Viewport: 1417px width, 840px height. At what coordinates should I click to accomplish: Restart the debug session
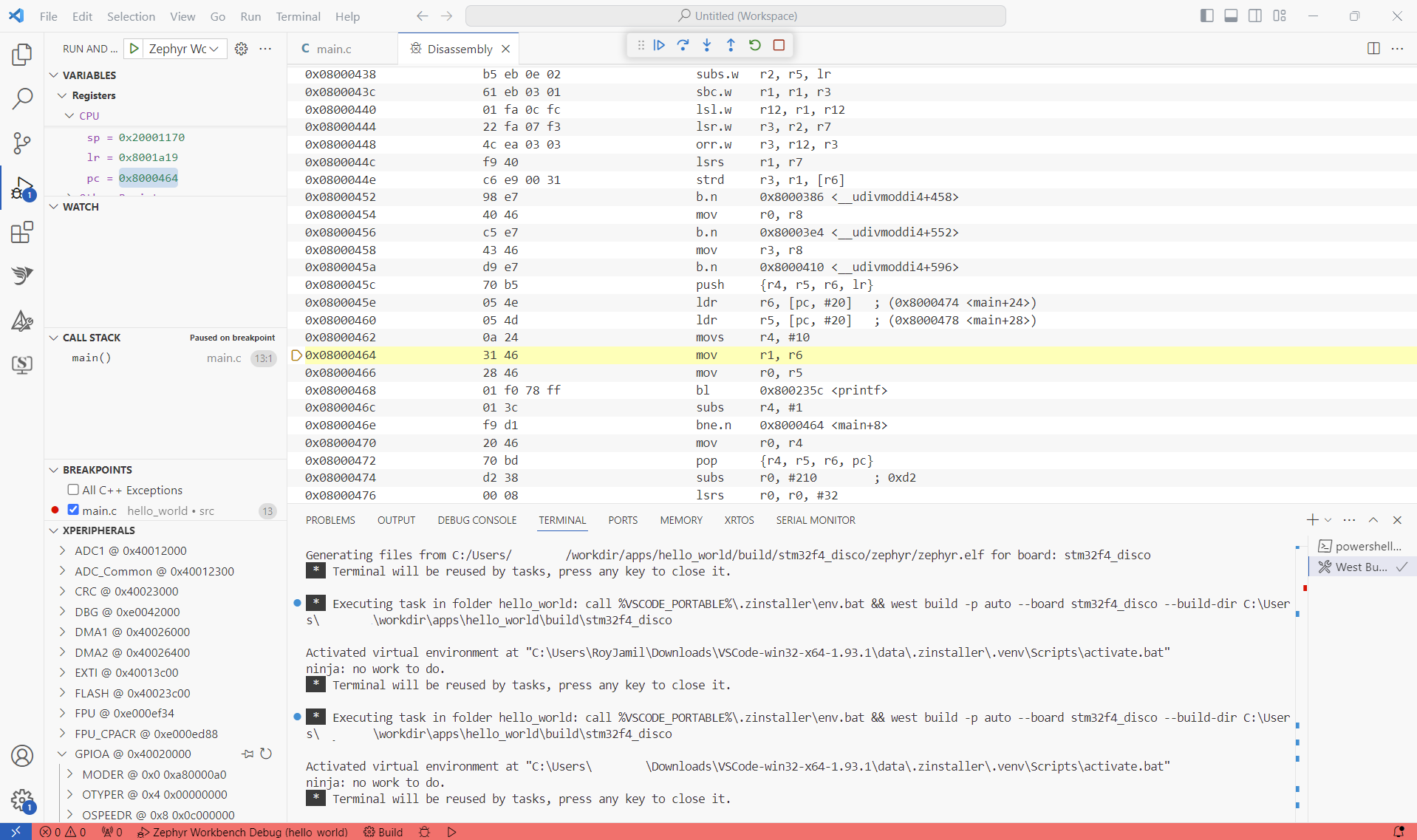[754, 45]
